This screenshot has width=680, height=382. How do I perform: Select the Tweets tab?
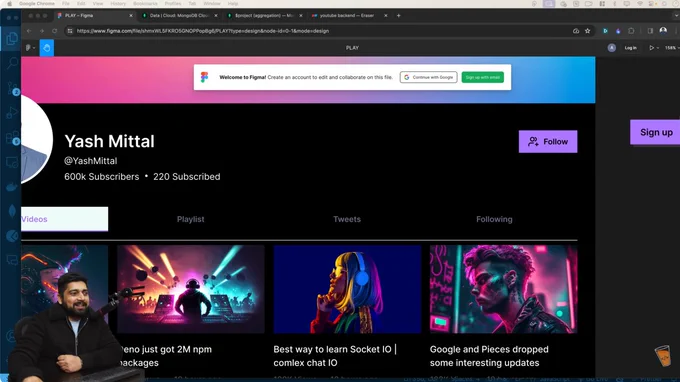click(347, 219)
